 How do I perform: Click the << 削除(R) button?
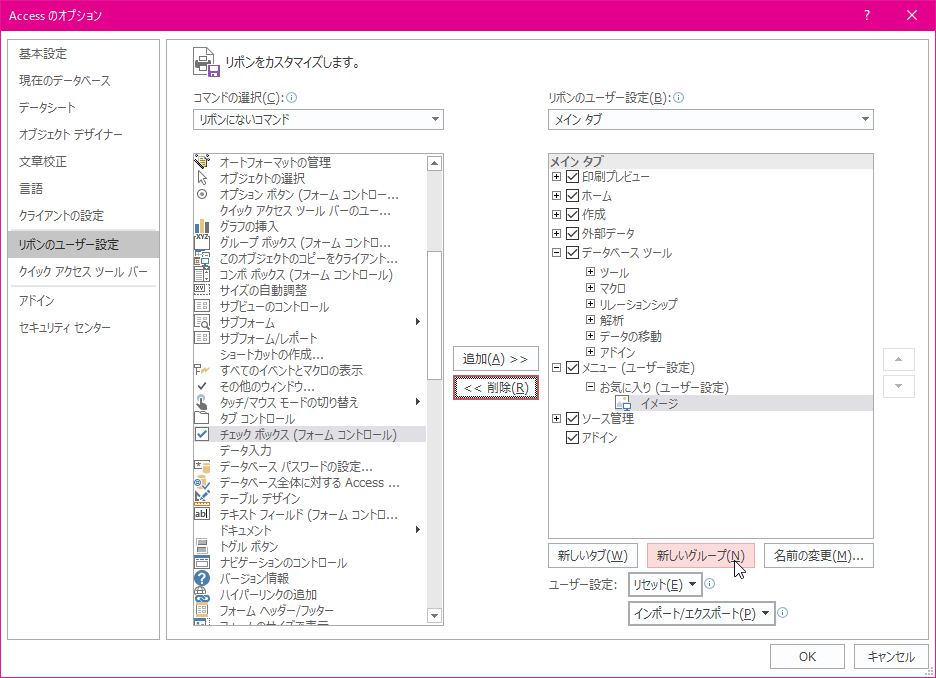(495, 388)
